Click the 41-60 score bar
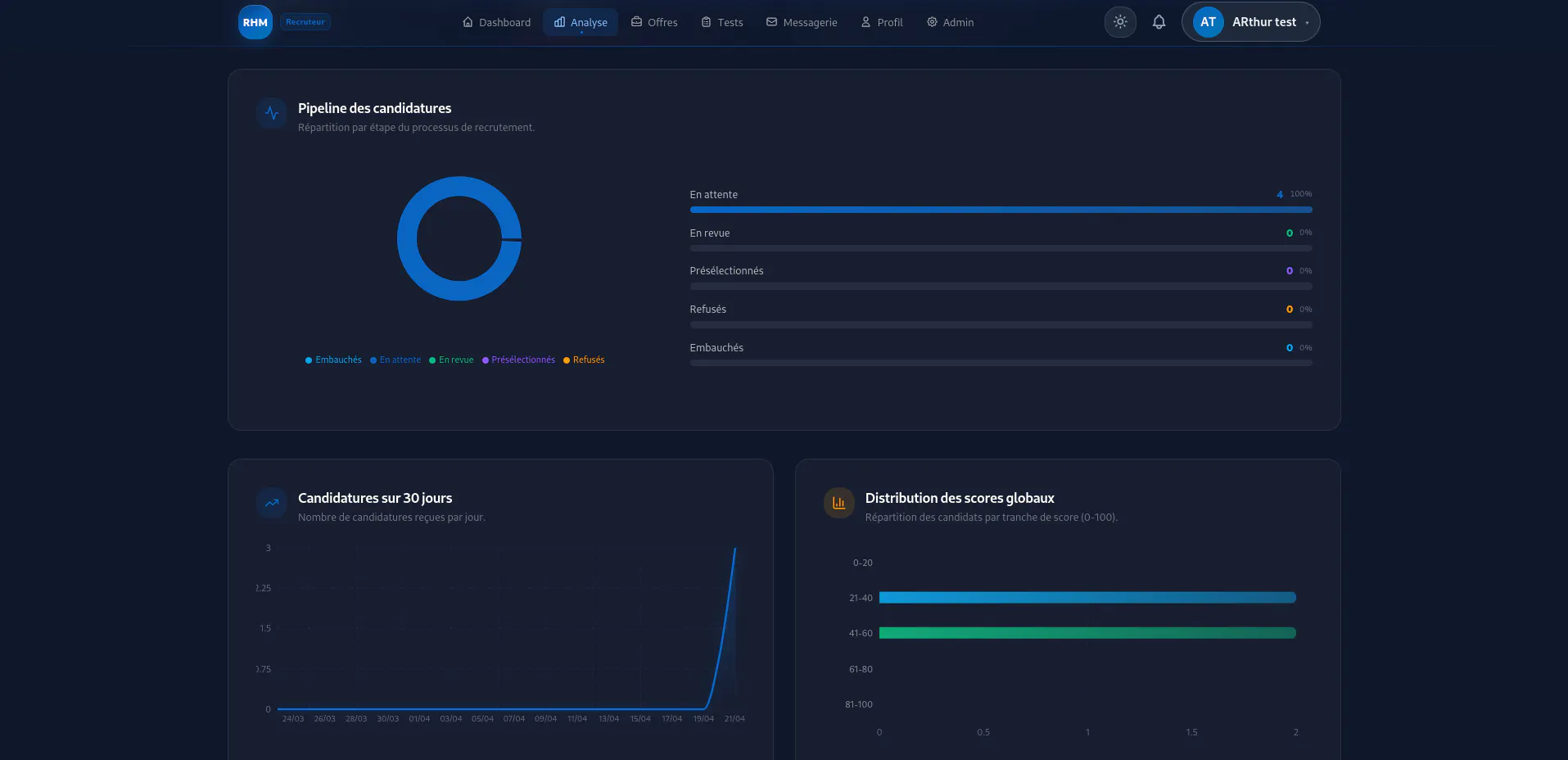Viewport: 1568px width, 760px height. [x=1087, y=633]
